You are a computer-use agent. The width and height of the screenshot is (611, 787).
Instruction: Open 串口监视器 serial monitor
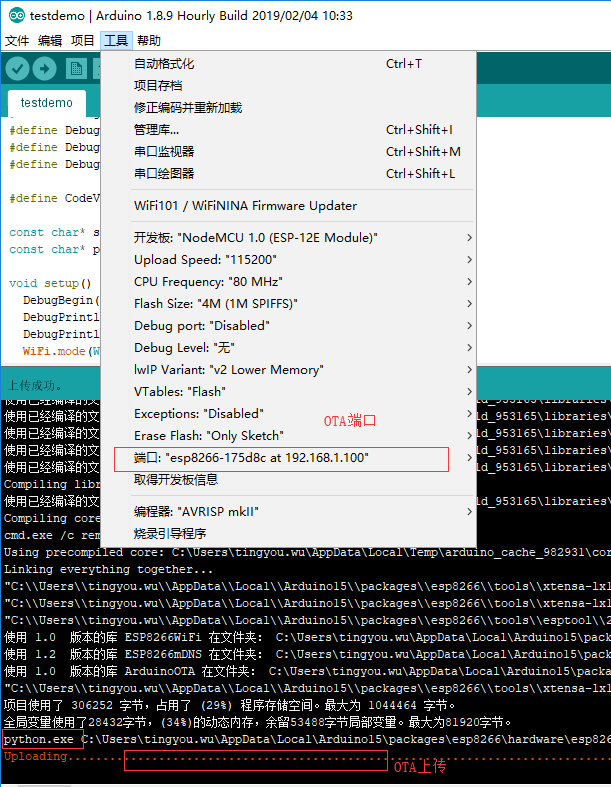288,152
